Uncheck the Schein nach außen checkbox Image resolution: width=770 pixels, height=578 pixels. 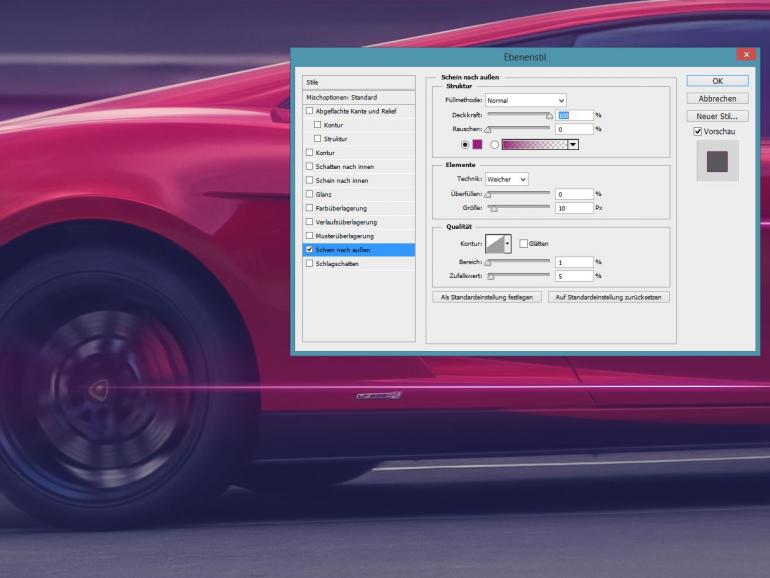coord(310,250)
